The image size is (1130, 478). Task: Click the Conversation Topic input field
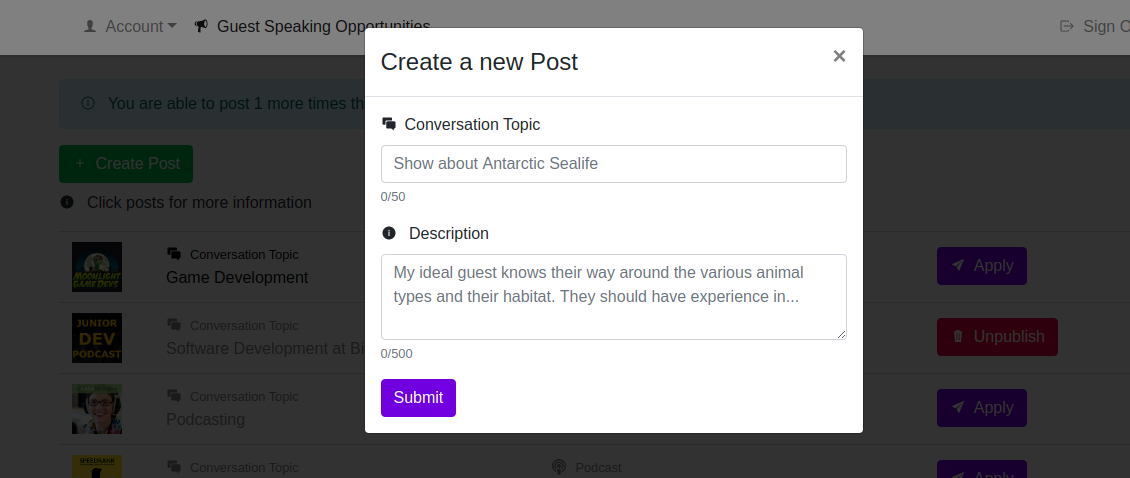pyautogui.click(x=613, y=164)
